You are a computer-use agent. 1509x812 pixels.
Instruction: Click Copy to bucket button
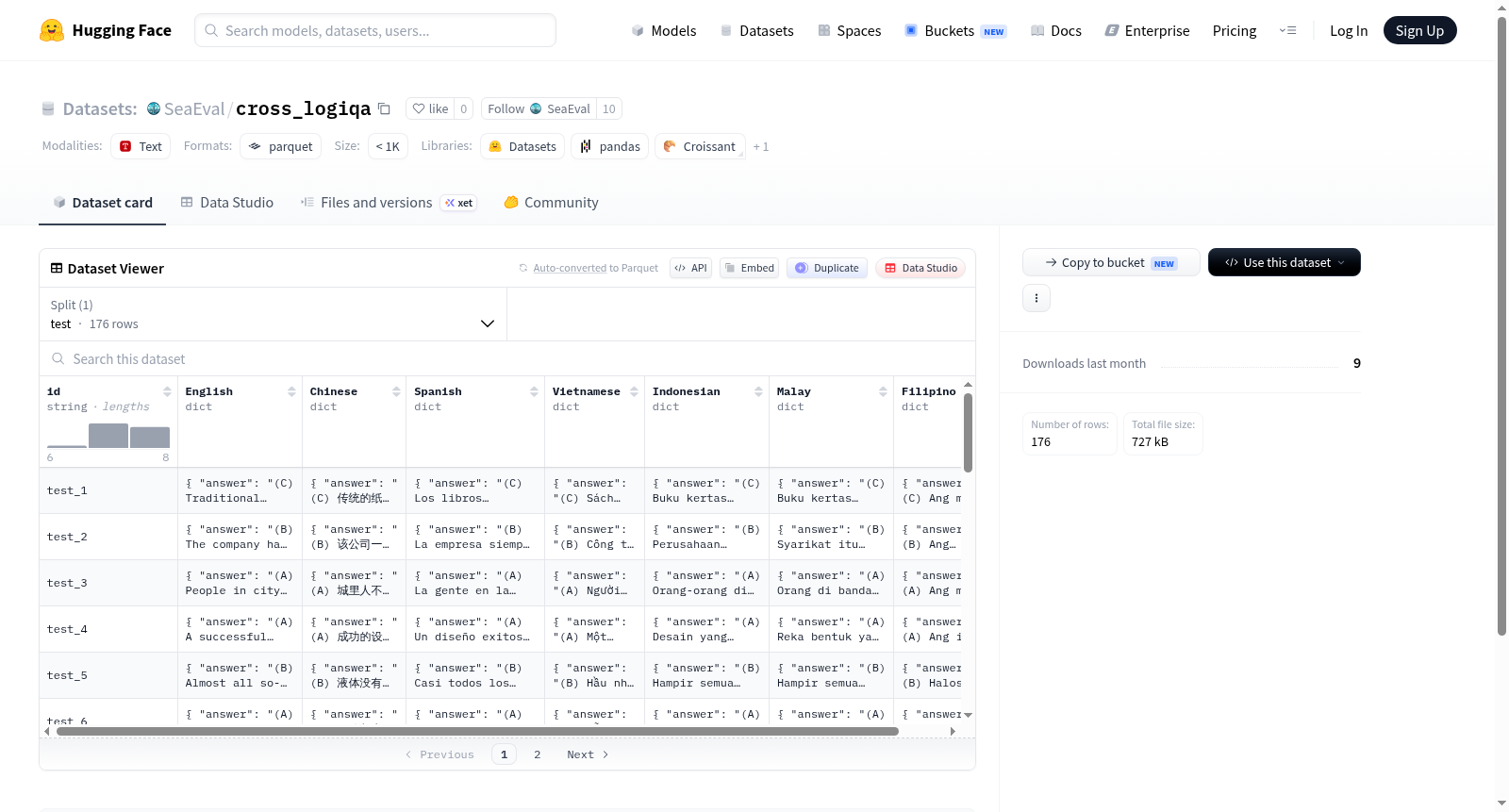coord(1111,262)
